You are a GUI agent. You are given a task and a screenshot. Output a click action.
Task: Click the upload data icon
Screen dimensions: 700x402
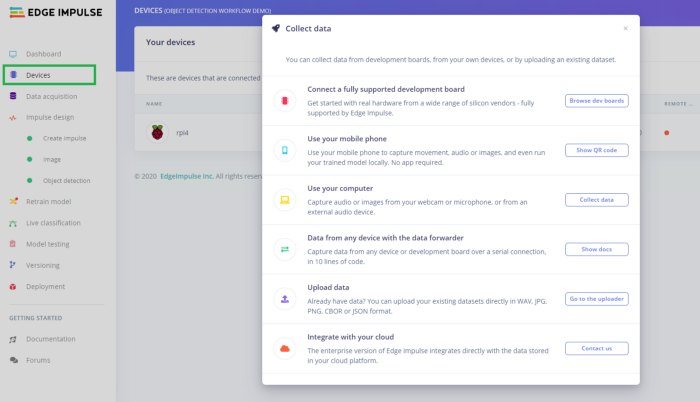[x=285, y=298]
